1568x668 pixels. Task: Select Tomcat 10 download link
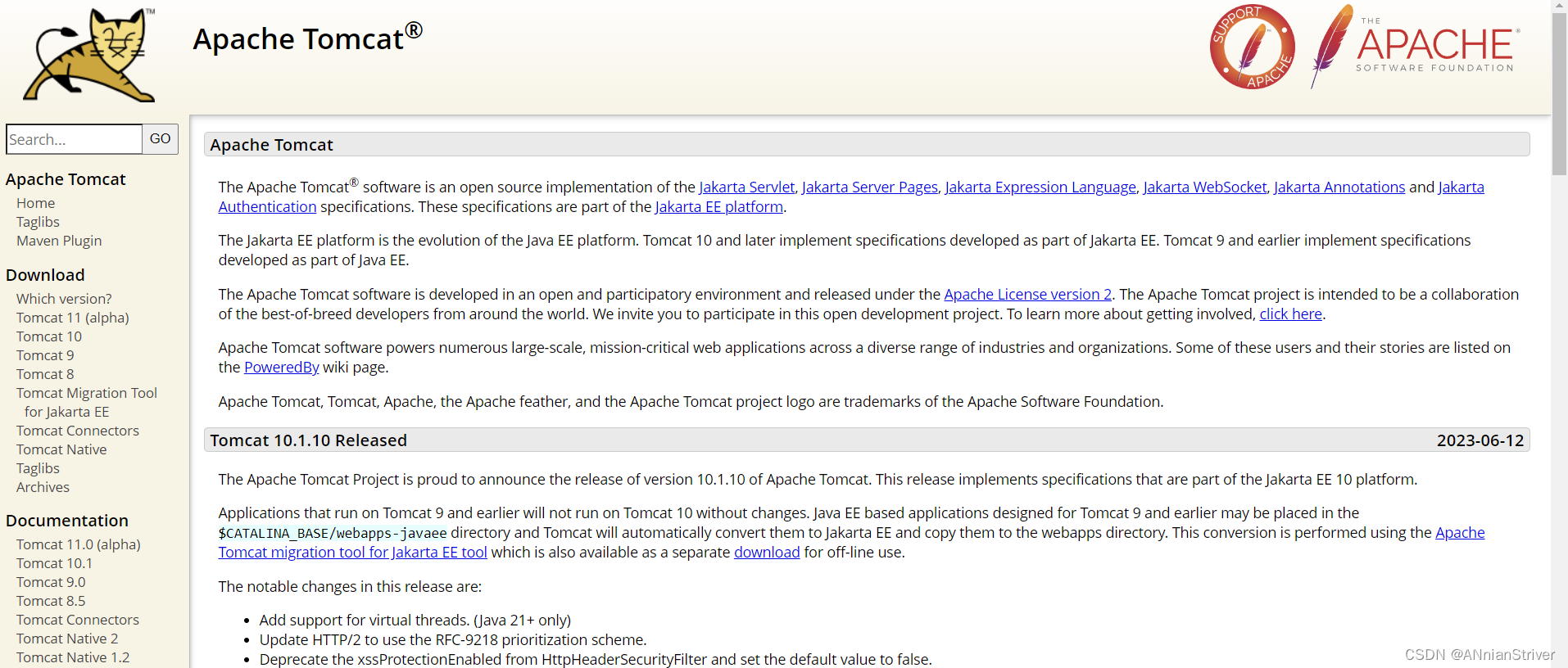coord(49,336)
